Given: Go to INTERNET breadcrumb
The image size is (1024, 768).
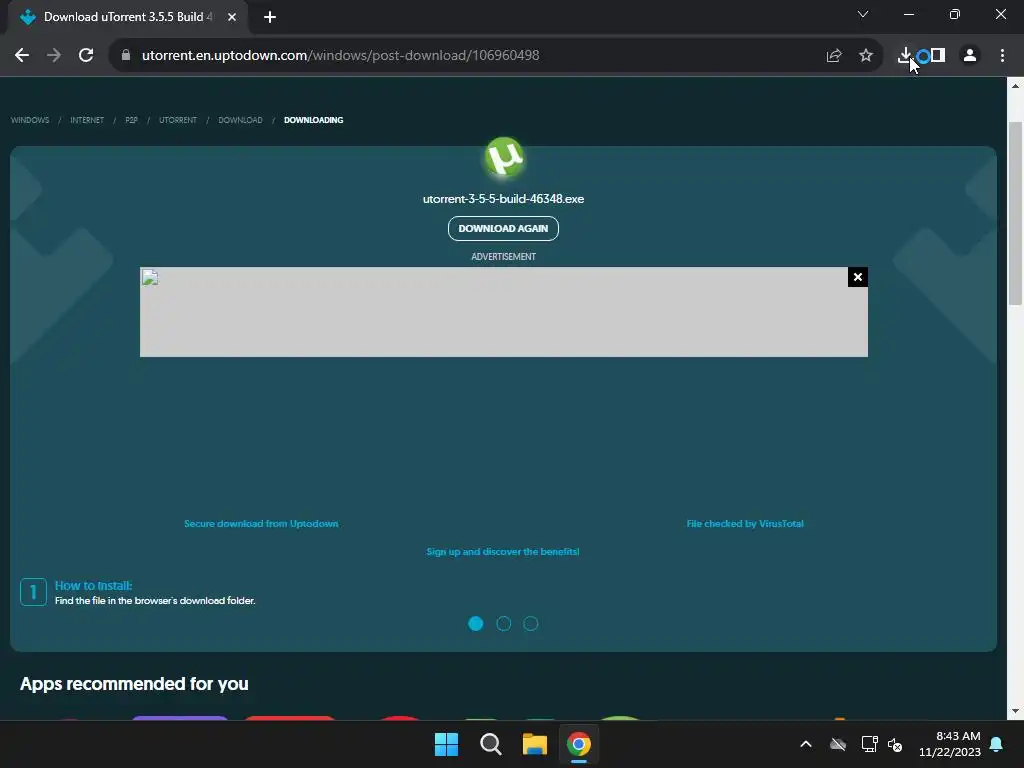Looking at the screenshot, I should [x=87, y=120].
